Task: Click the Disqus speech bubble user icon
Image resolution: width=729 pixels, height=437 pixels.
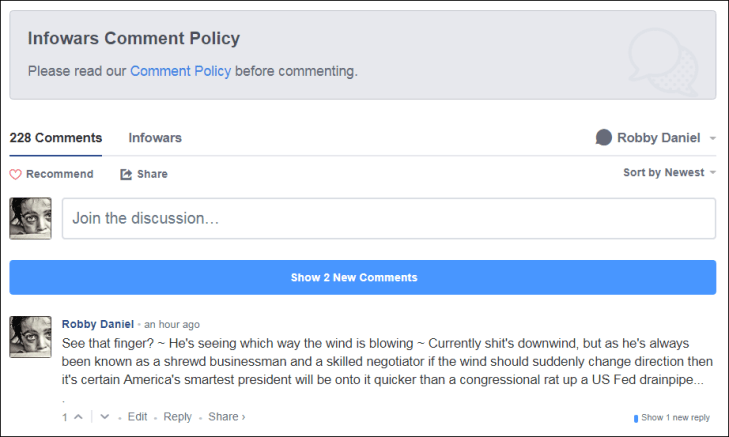Action: coord(603,138)
